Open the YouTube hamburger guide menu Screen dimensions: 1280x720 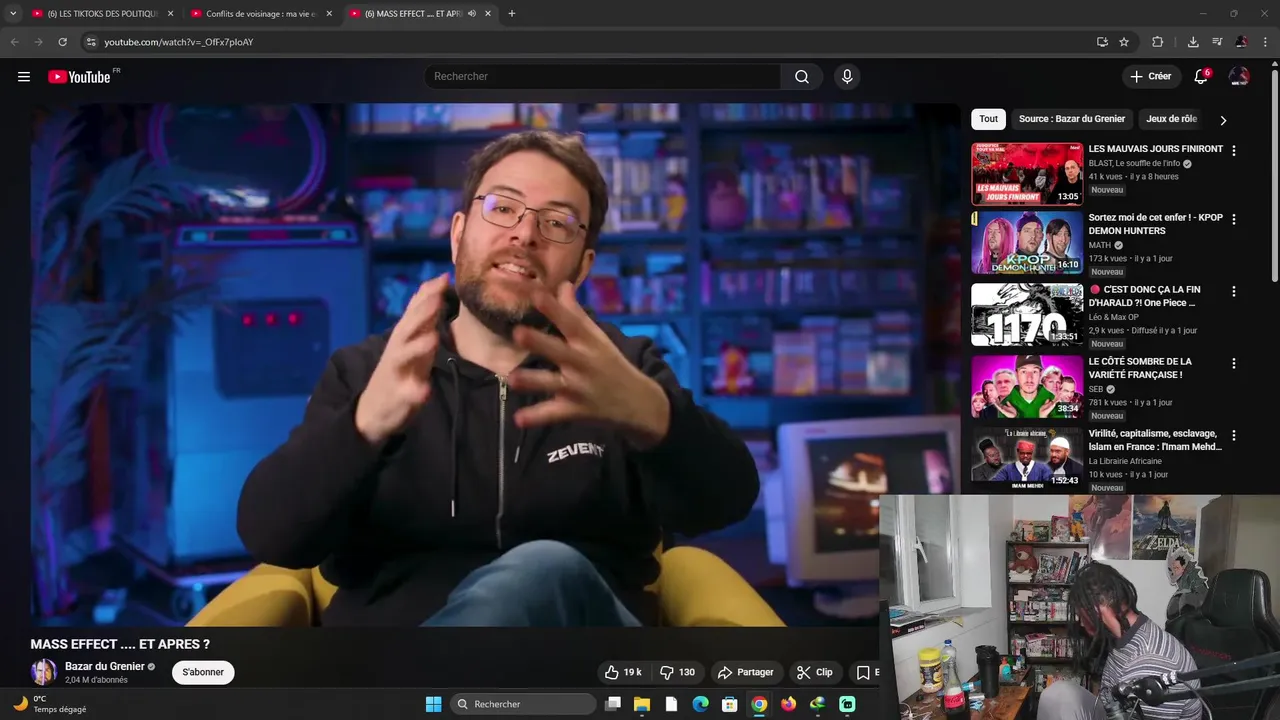coord(24,77)
